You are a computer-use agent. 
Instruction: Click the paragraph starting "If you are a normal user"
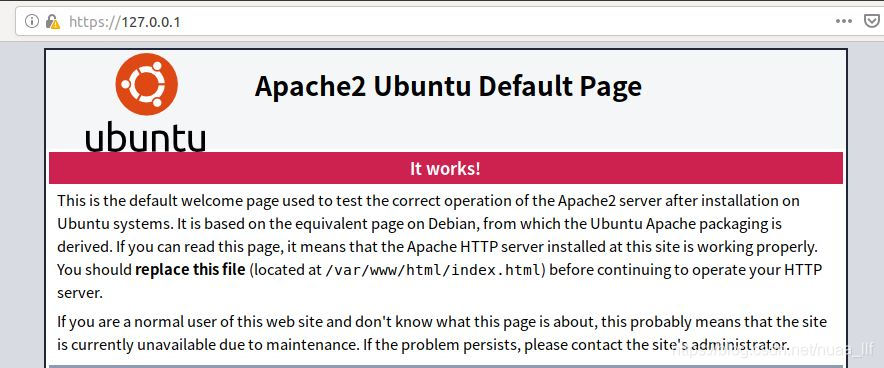441,333
